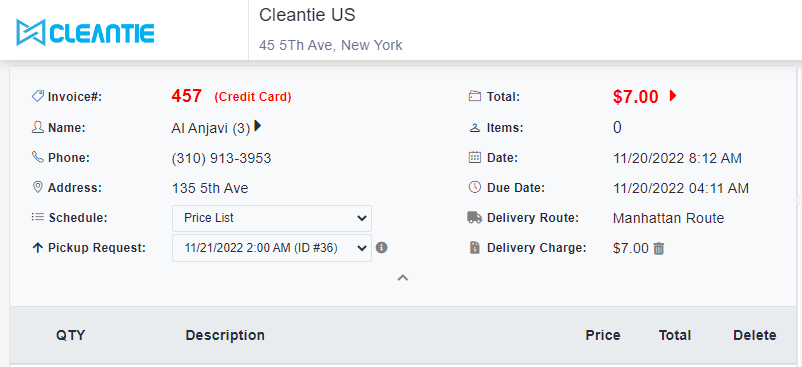The height and width of the screenshot is (367, 802).
Task: Delete the delivery charge with trash icon
Action: point(659,249)
